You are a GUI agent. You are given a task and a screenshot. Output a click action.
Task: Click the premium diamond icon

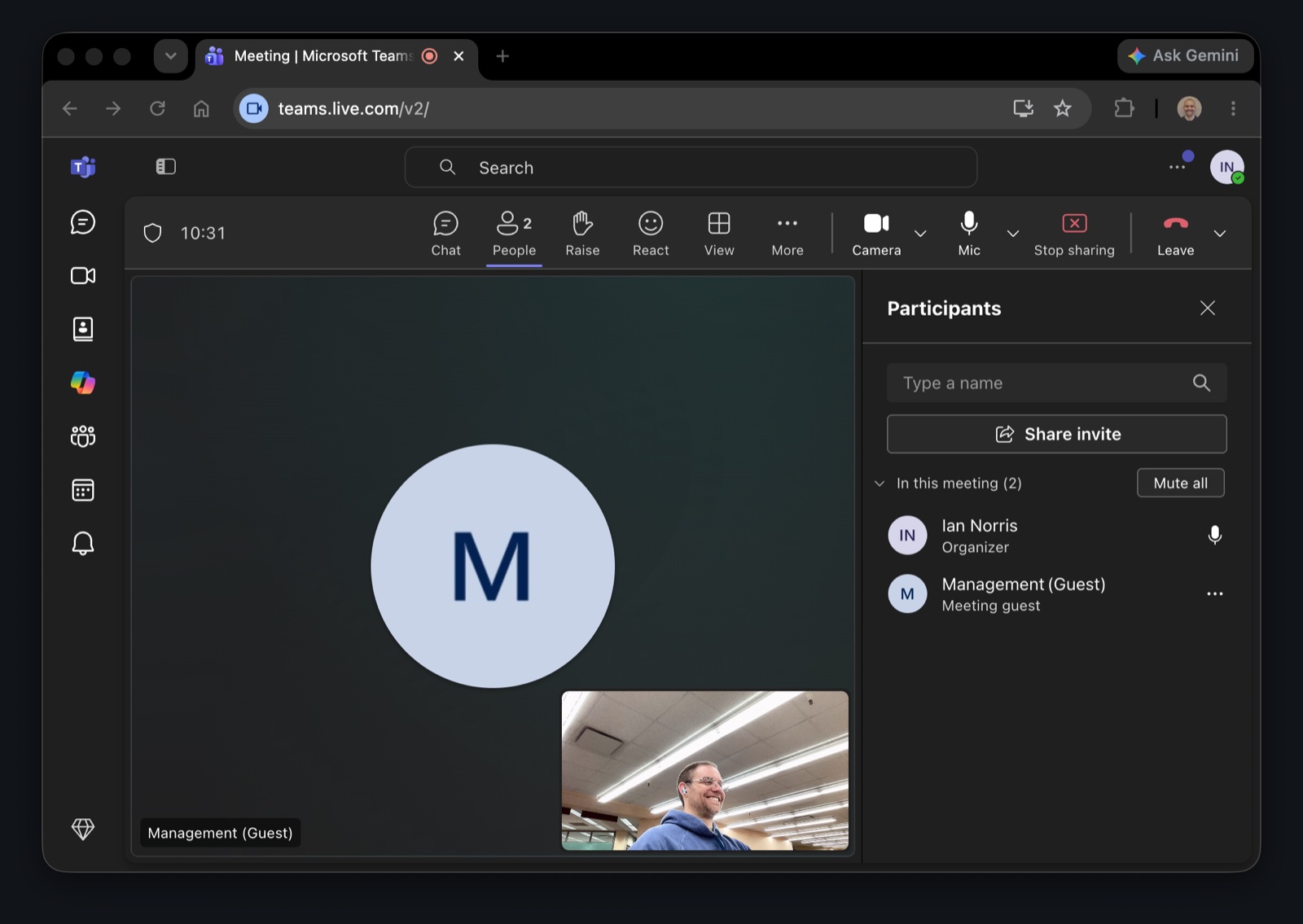[x=83, y=829]
